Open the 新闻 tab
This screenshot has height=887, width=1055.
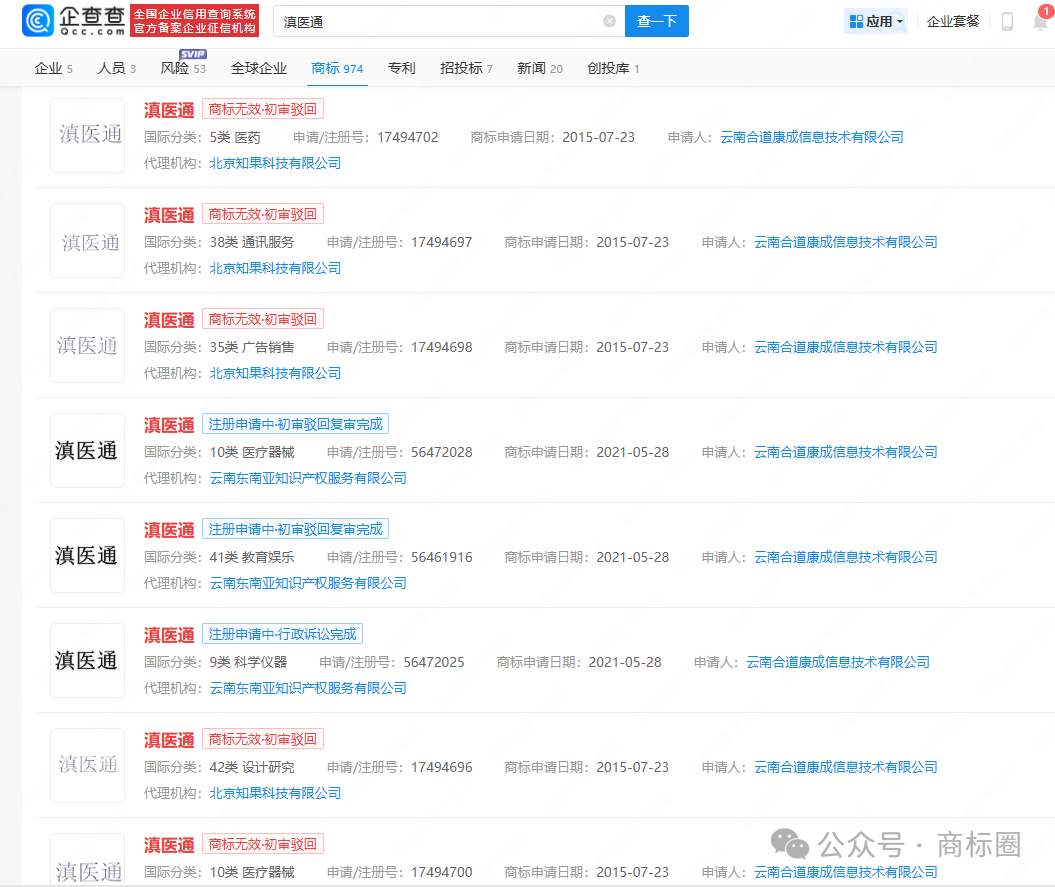(x=540, y=68)
